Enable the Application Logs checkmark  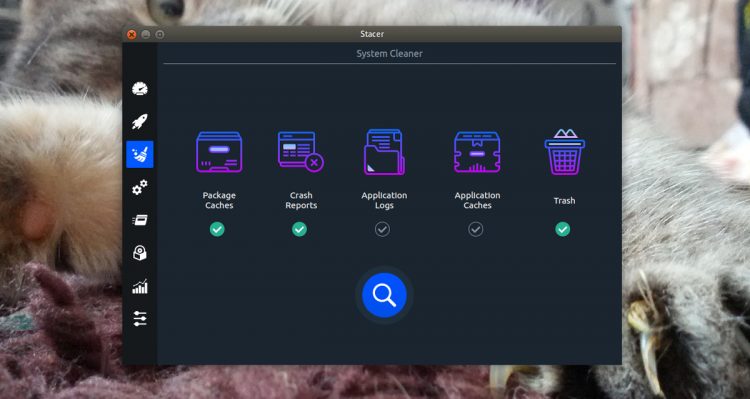382,230
